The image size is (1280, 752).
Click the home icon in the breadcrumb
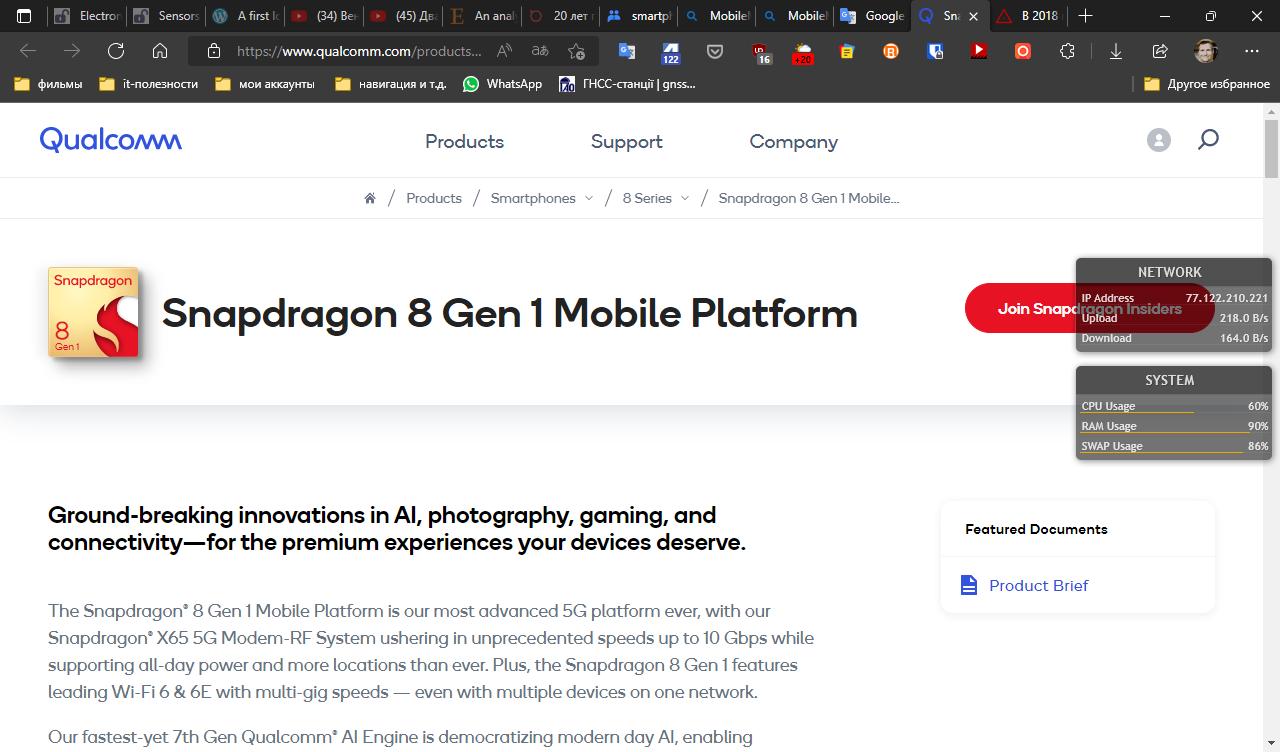(369, 197)
